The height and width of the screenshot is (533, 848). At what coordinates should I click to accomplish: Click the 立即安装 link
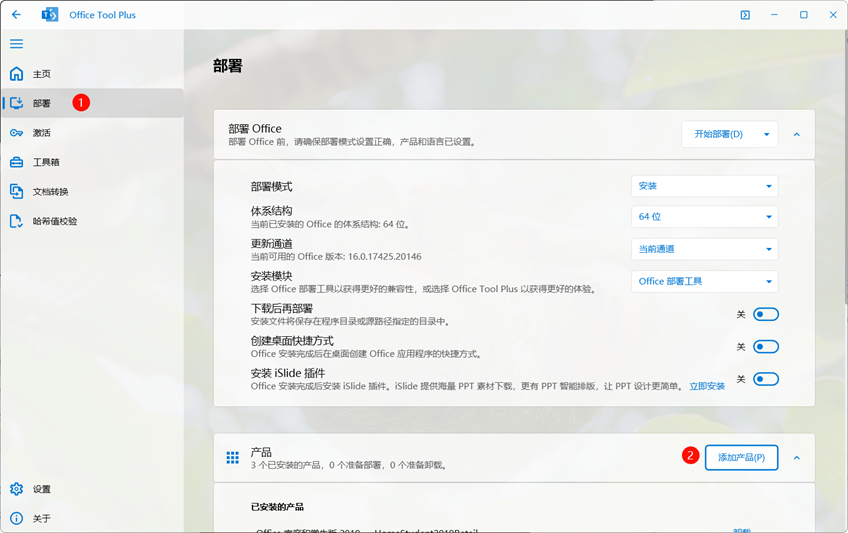[707, 386]
